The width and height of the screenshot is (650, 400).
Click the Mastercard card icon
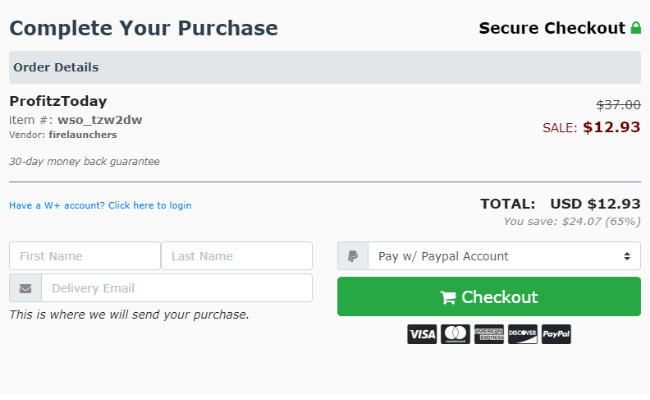[x=456, y=334]
